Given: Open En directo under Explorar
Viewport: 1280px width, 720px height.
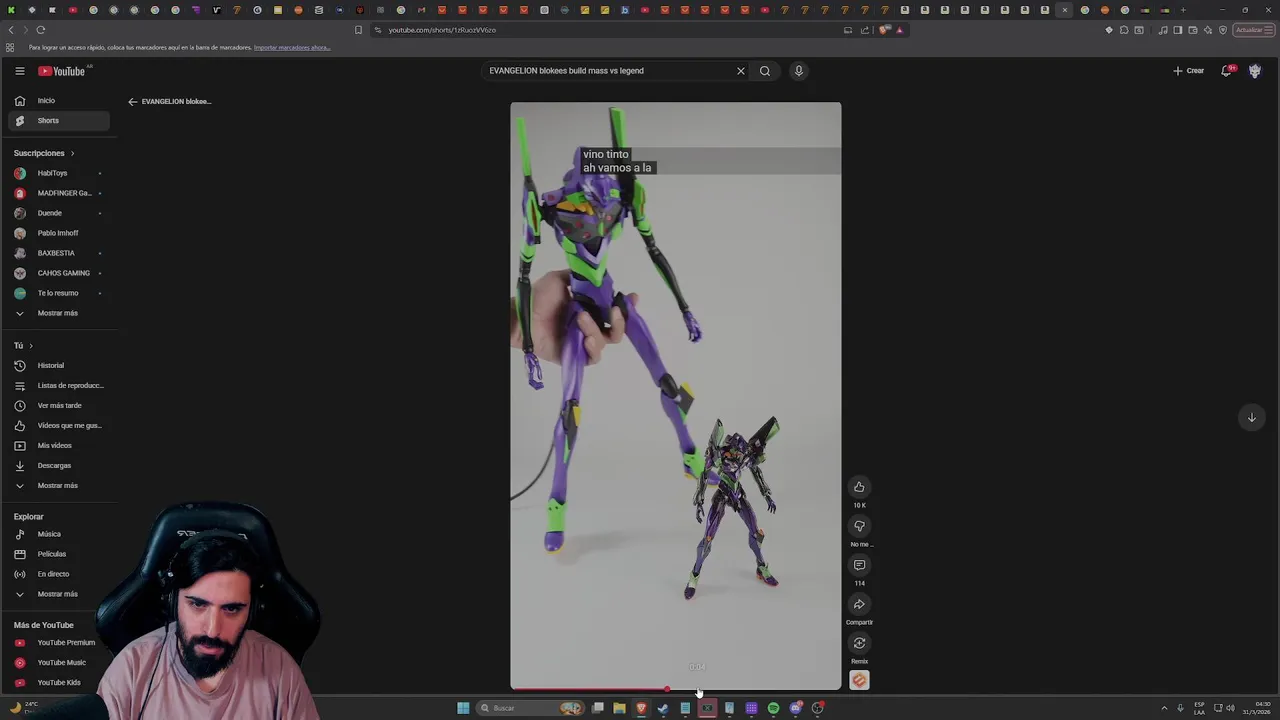Looking at the screenshot, I should (58, 574).
